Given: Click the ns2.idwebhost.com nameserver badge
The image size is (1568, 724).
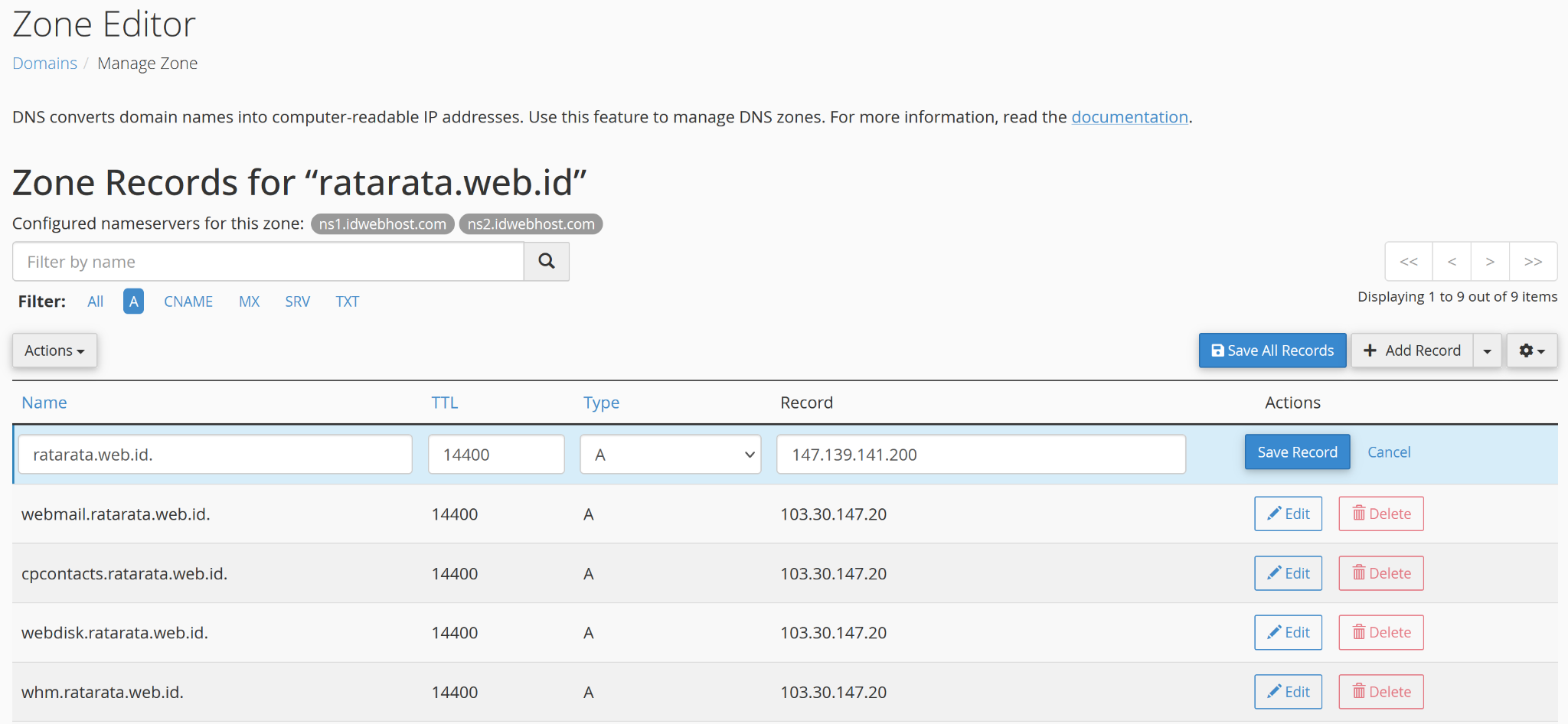Looking at the screenshot, I should (x=531, y=224).
